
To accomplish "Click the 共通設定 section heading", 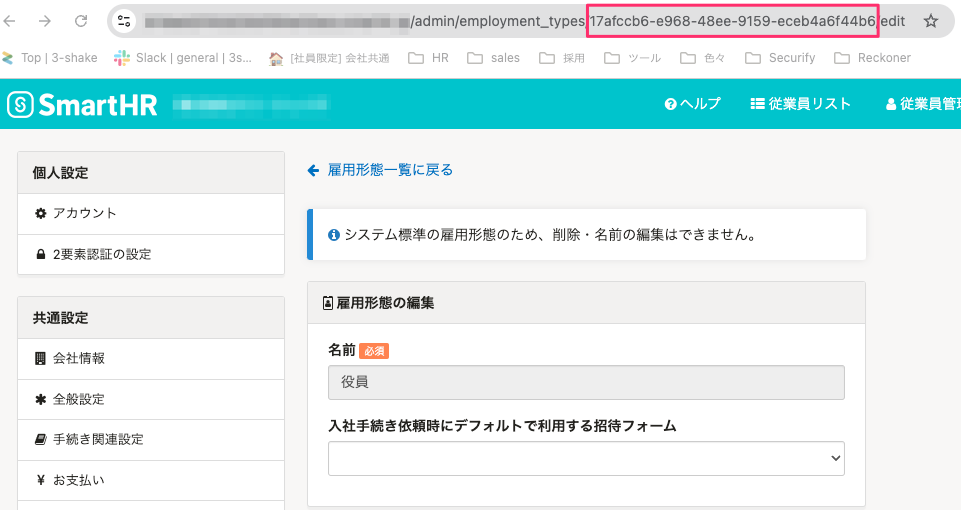I will tap(61, 318).
